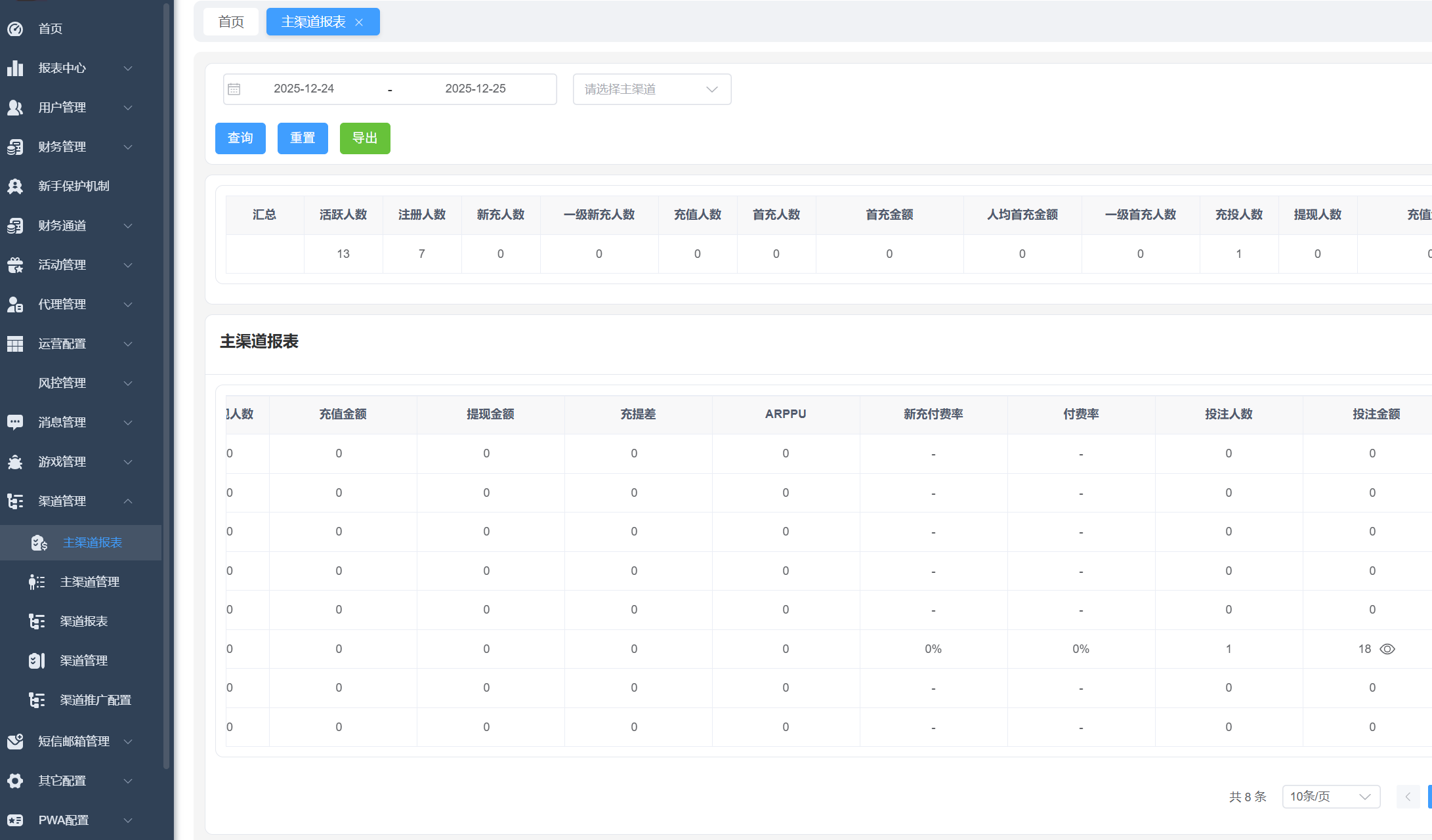Toggle the eye icon next to 投注金额 18
The image size is (1432, 840).
click(x=1387, y=649)
